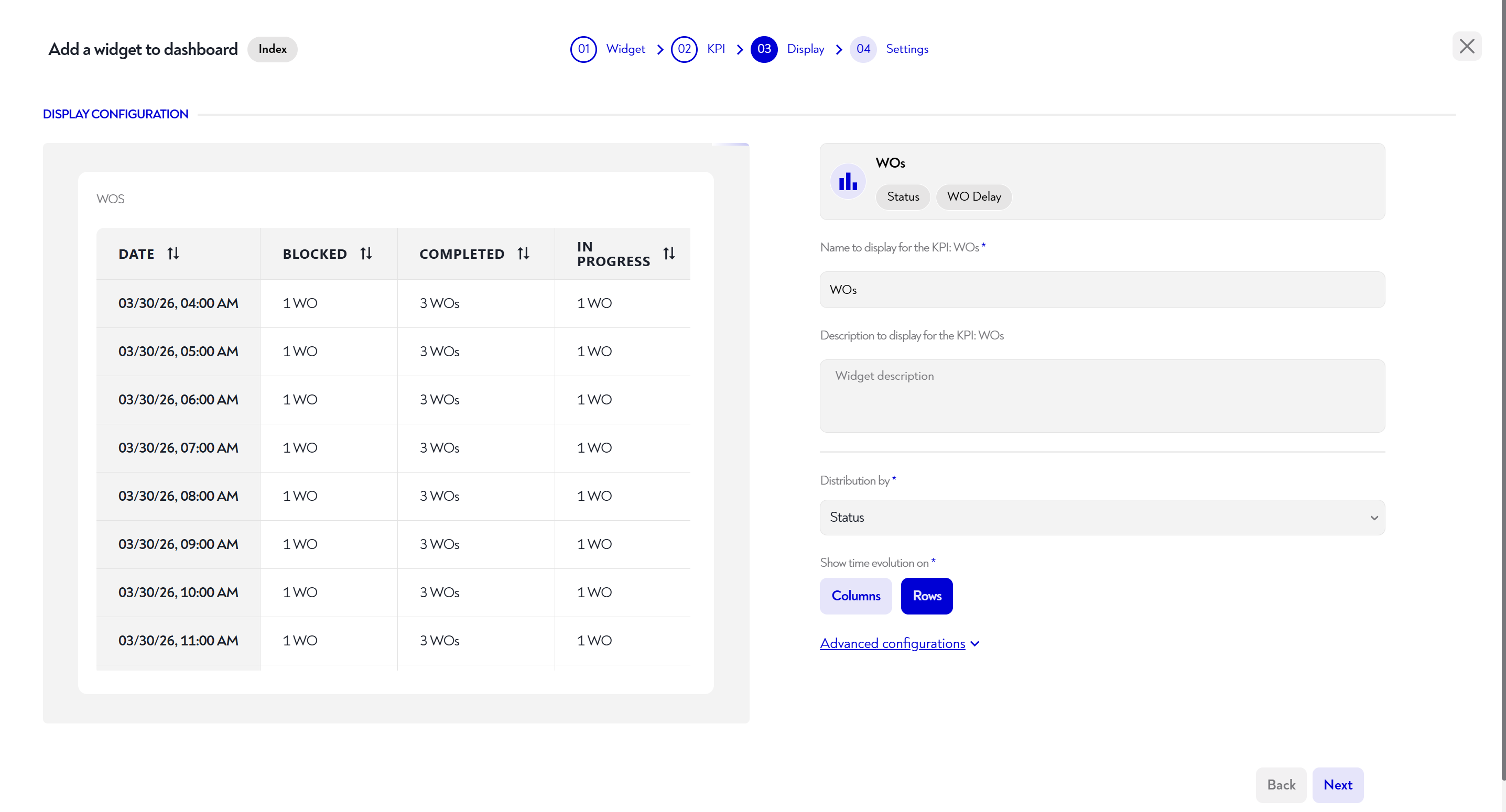Image resolution: width=1506 pixels, height=812 pixels.
Task: Click the WO Delay chip
Action: pos(973,197)
